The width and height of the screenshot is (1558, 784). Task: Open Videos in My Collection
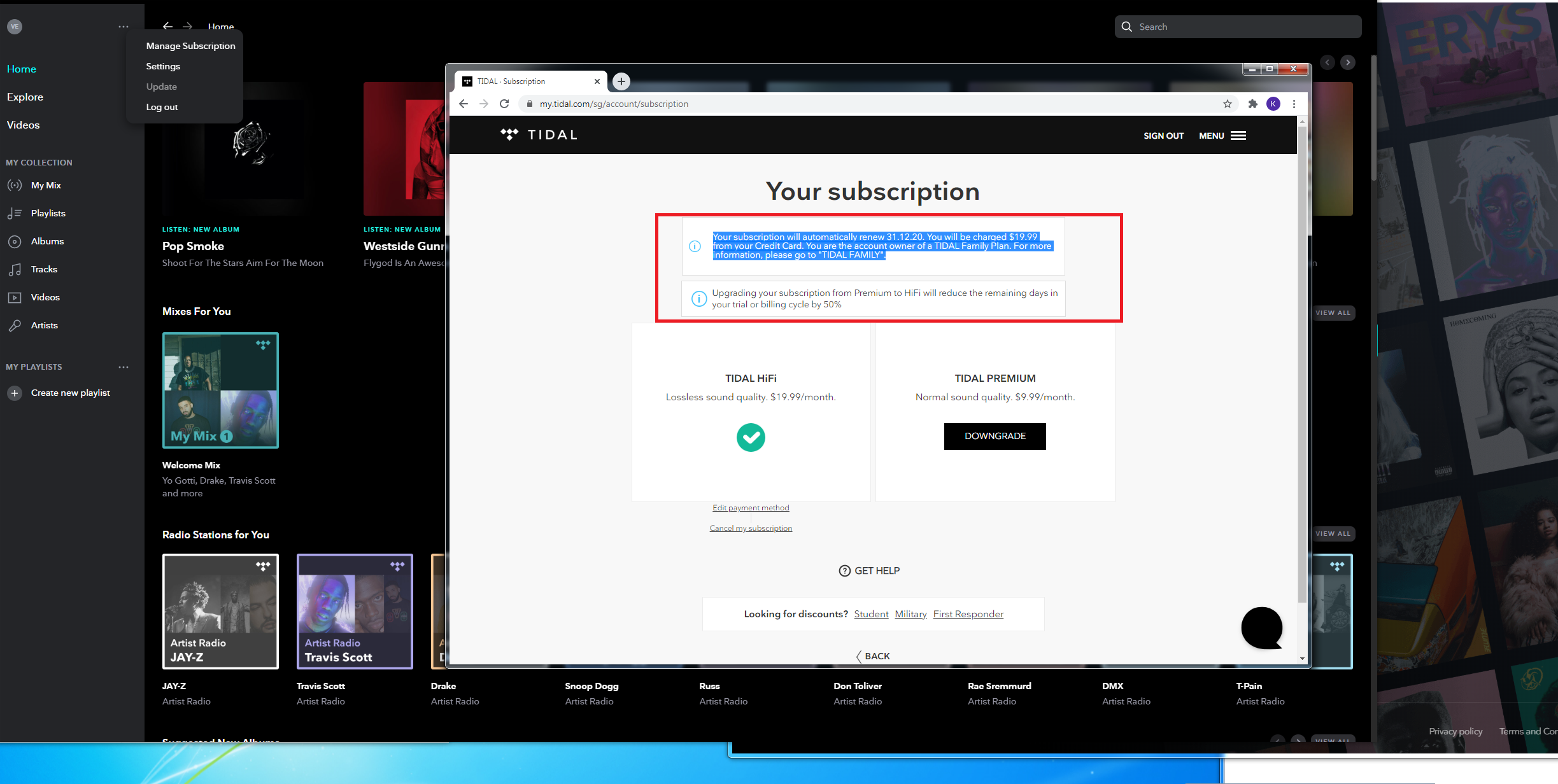tap(45, 297)
